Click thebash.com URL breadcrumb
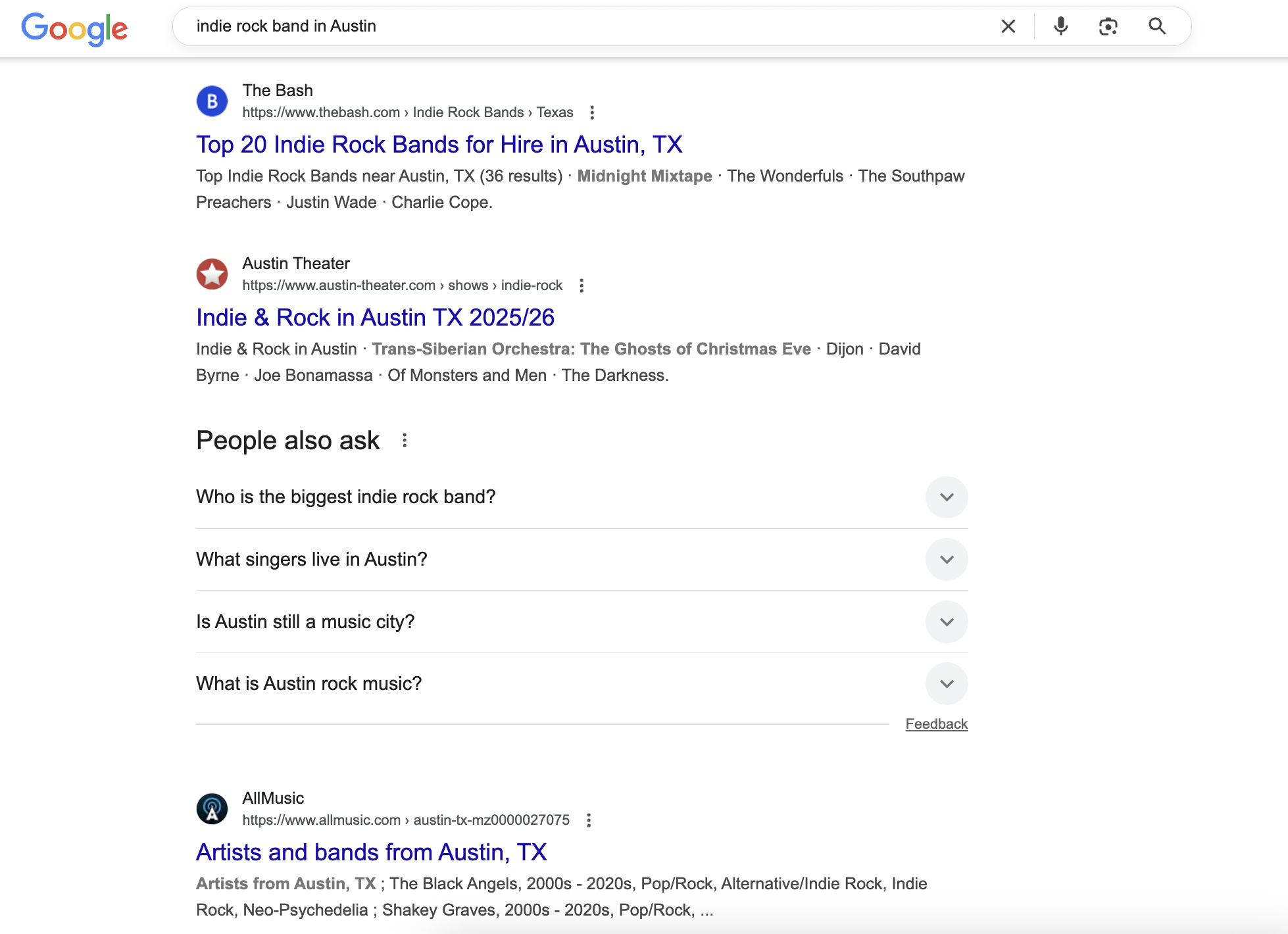Screen dimensions: 1288x934 (x=407, y=112)
